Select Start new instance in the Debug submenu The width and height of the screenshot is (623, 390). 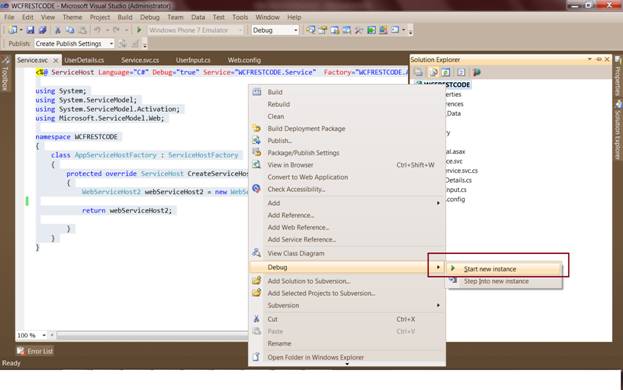coord(505,269)
